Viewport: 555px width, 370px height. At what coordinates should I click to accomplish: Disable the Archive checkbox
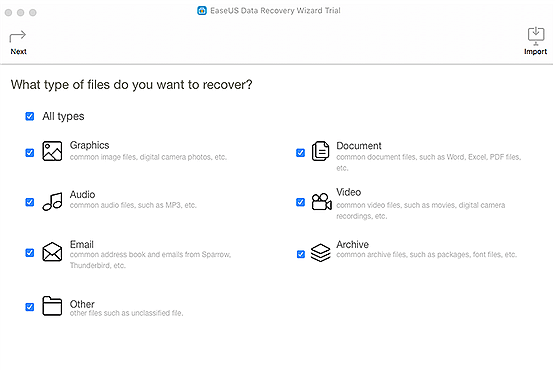click(301, 254)
